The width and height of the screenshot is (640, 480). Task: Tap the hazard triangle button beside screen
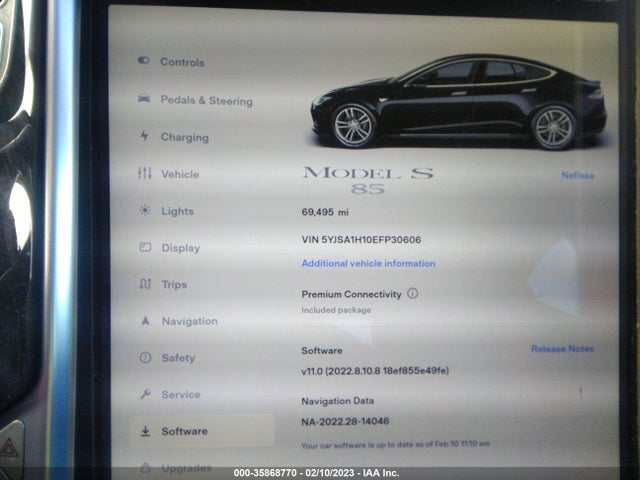10,449
